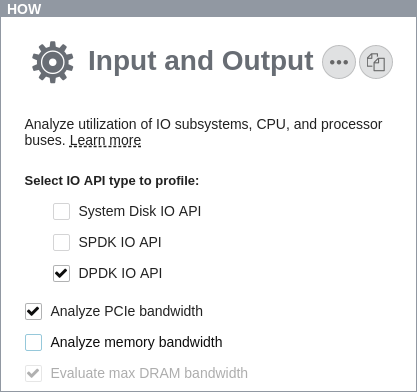Click the analysis description text

203,132
